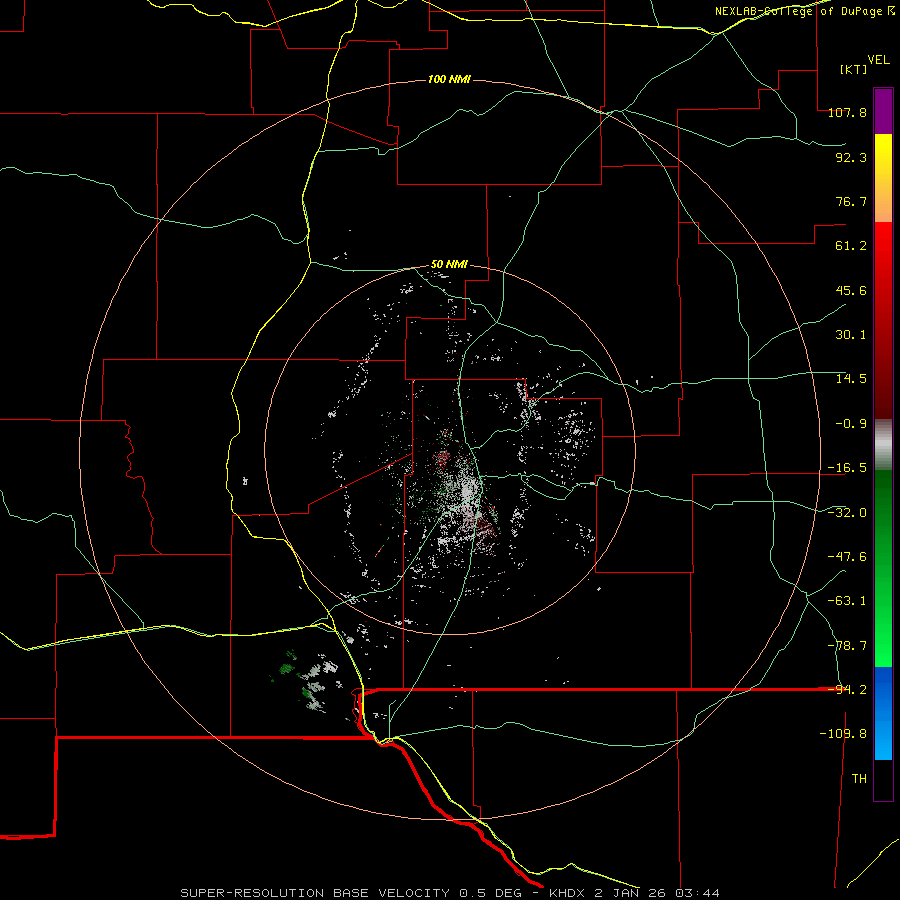Click the dense white echo core near radar center
The height and width of the screenshot is (900, 900).
point(468,490)
